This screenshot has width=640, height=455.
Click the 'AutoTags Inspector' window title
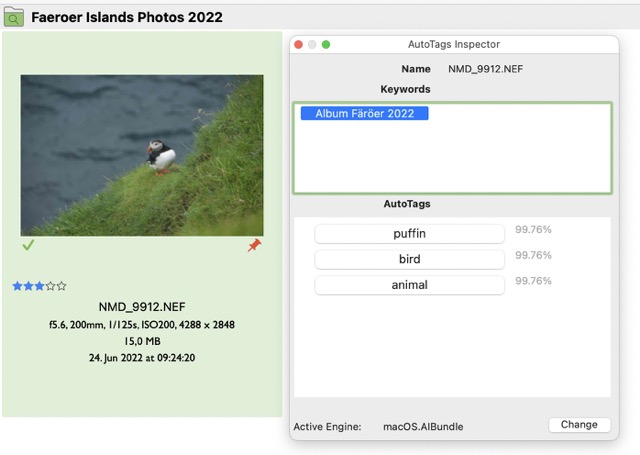point(453,44)
